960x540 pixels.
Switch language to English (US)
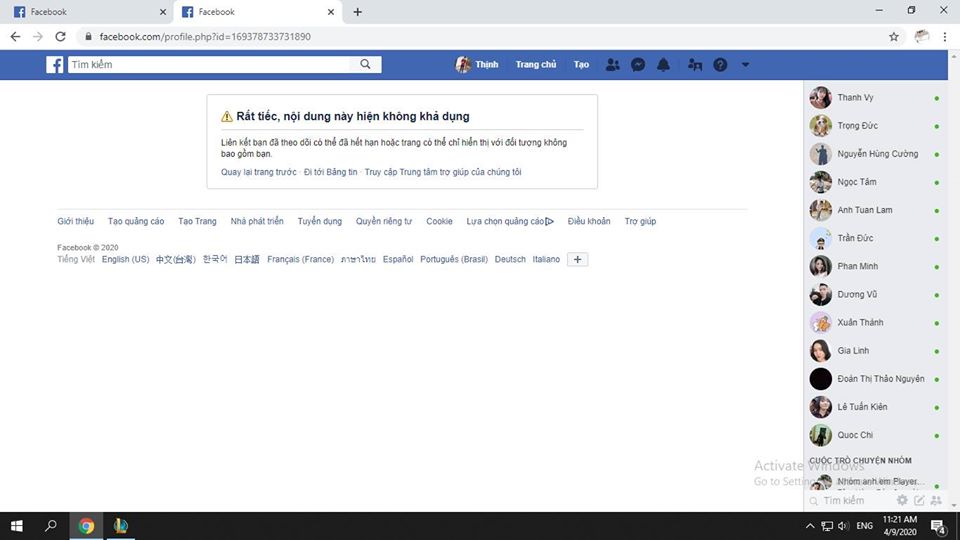tap(126, 260)
